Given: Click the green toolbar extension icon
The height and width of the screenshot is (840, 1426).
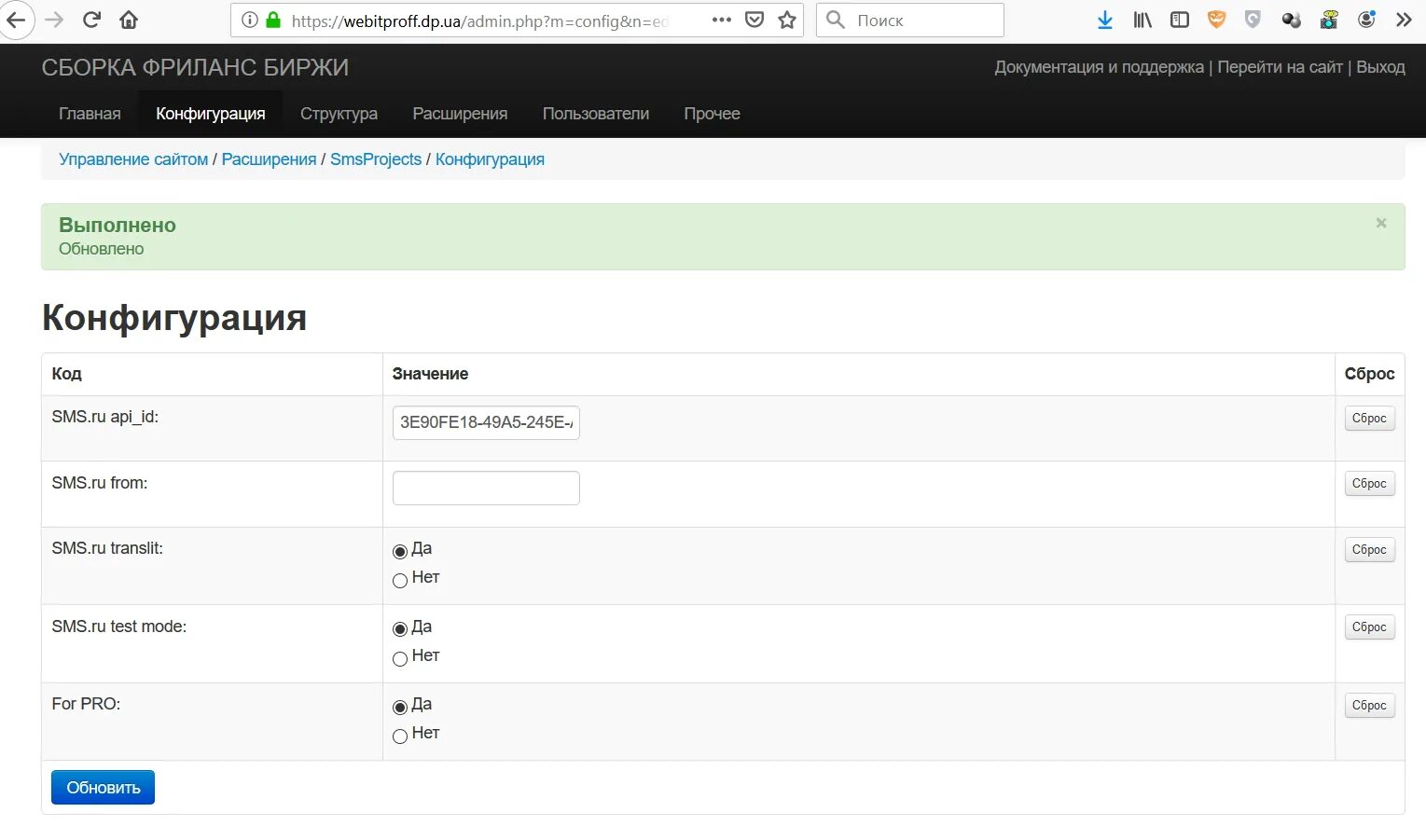Looking at the screenshot, I should coord(1329,20).
